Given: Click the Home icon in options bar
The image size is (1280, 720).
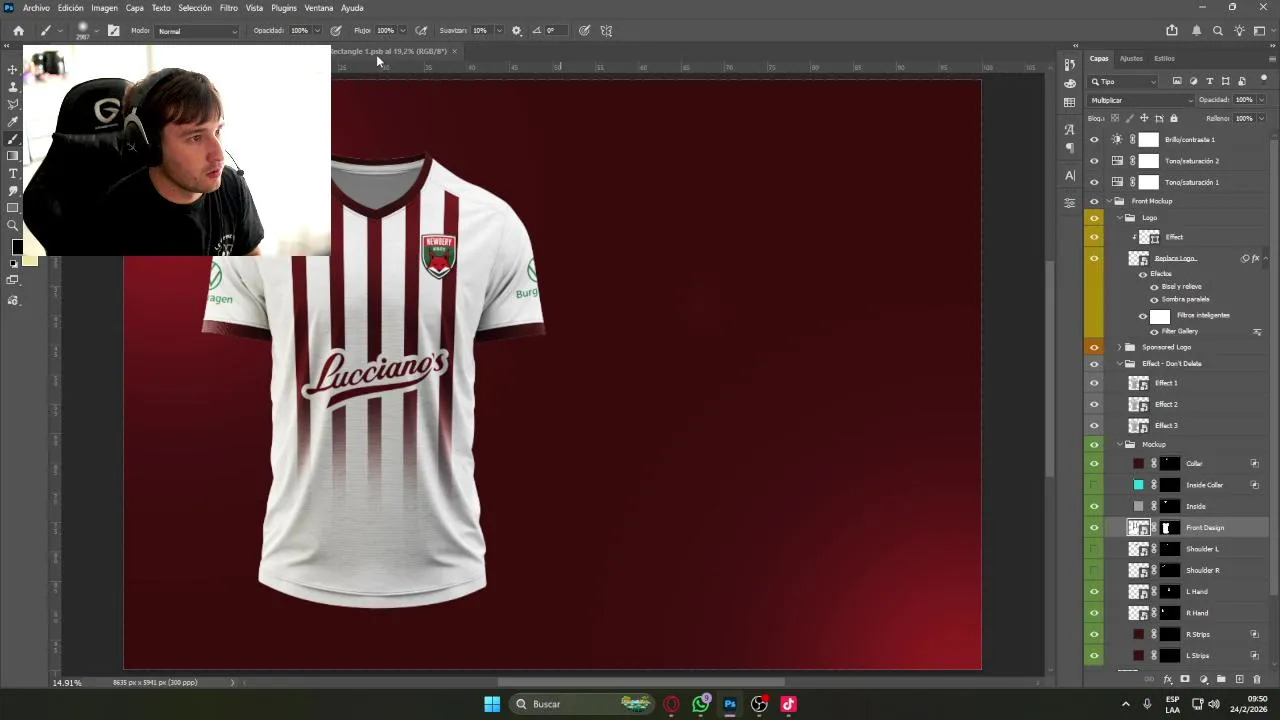Looking at the screenshot, I should tap(18, 31).
